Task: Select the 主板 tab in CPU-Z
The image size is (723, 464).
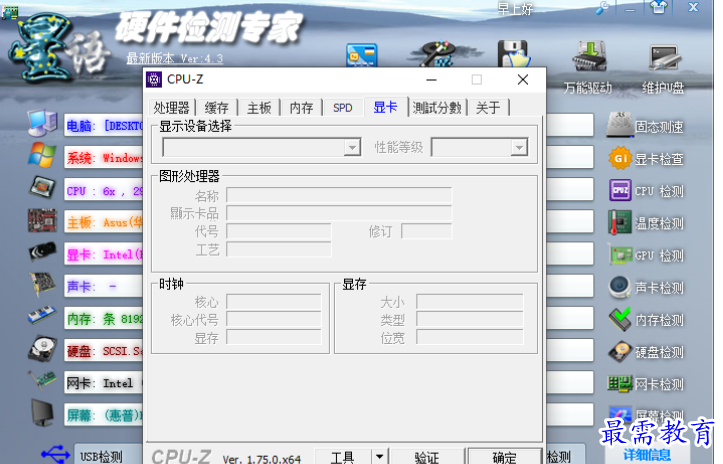Action: click(259, 108)
